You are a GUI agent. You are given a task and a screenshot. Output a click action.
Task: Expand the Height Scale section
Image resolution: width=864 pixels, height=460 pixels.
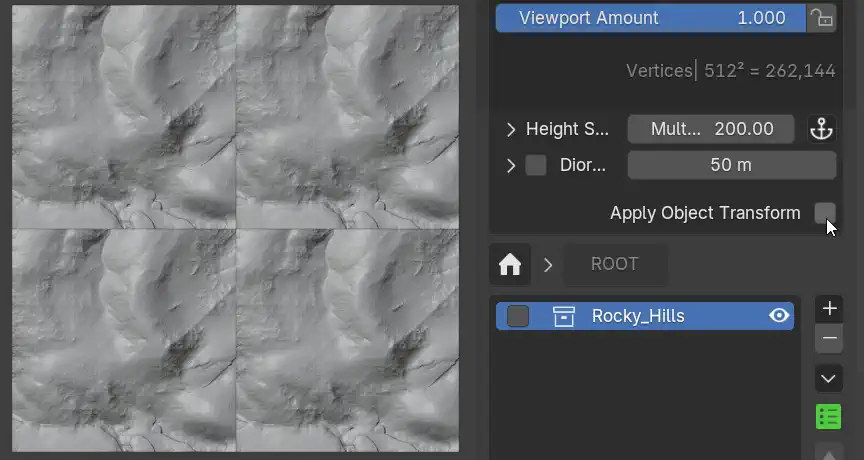pos(511,129)
